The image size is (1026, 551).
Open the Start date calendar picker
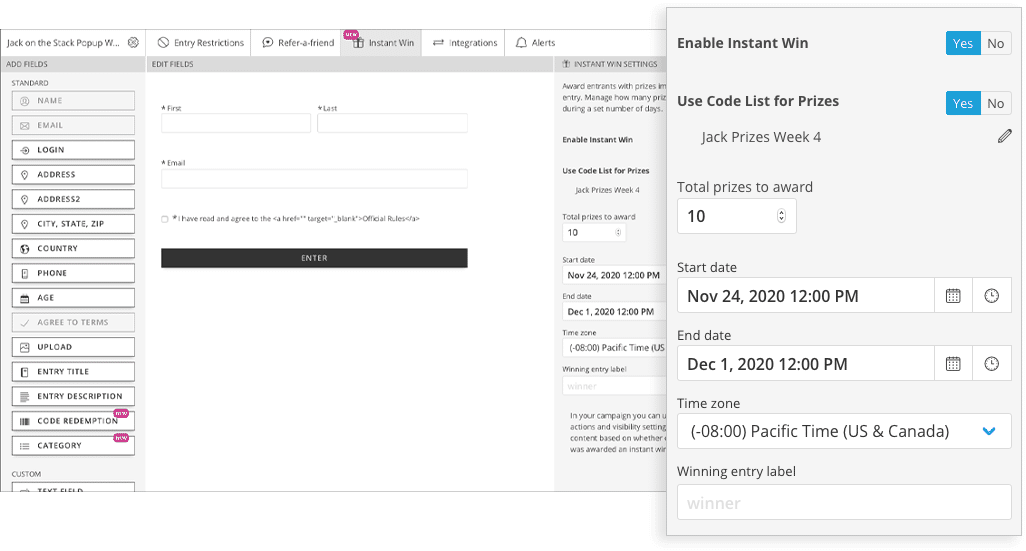953,296
